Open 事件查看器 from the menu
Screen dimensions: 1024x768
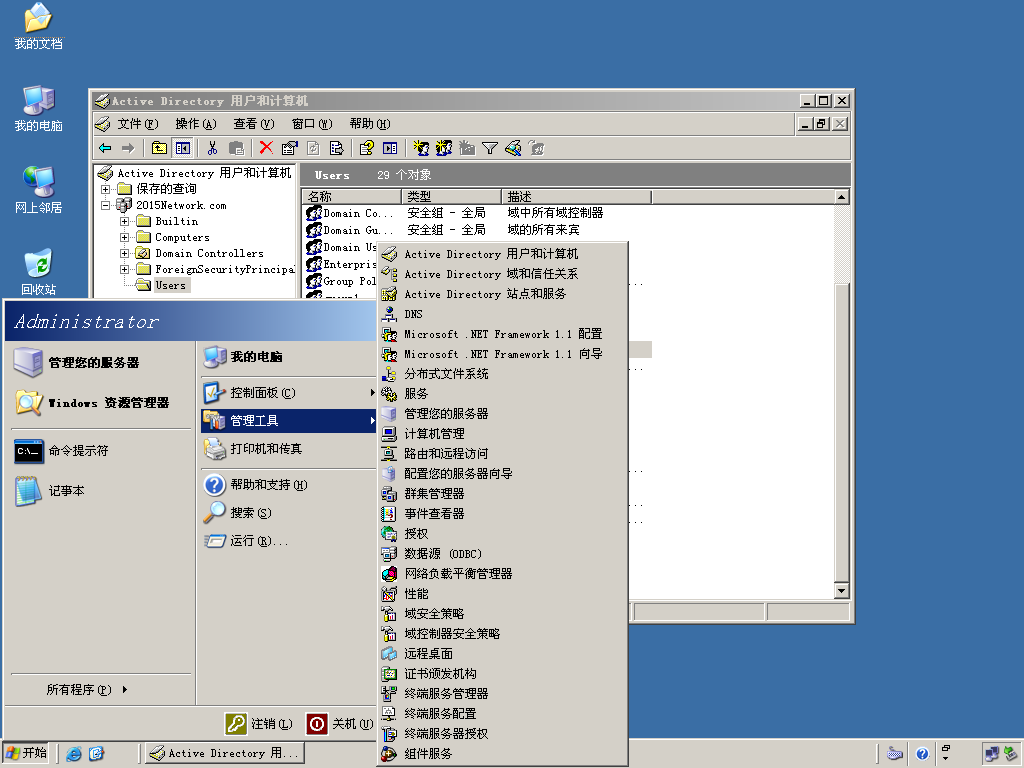point(503,514)
